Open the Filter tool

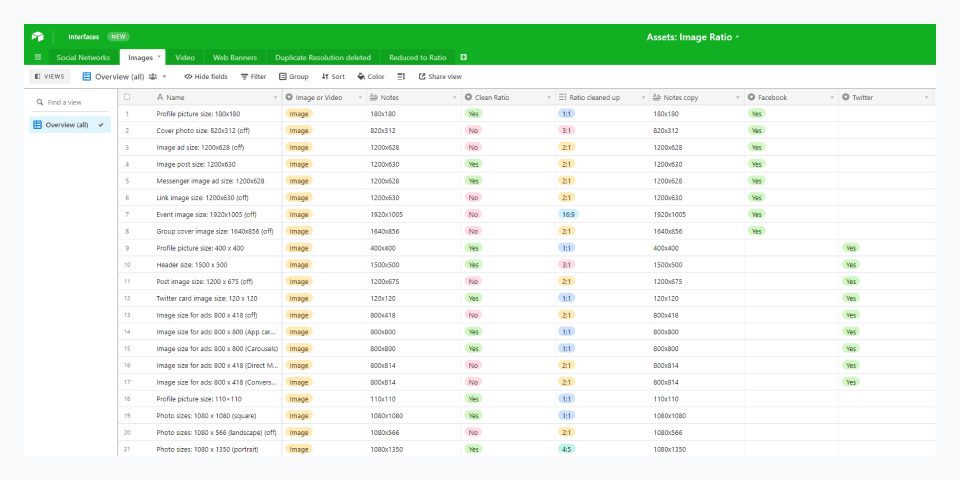click(253, 76)
